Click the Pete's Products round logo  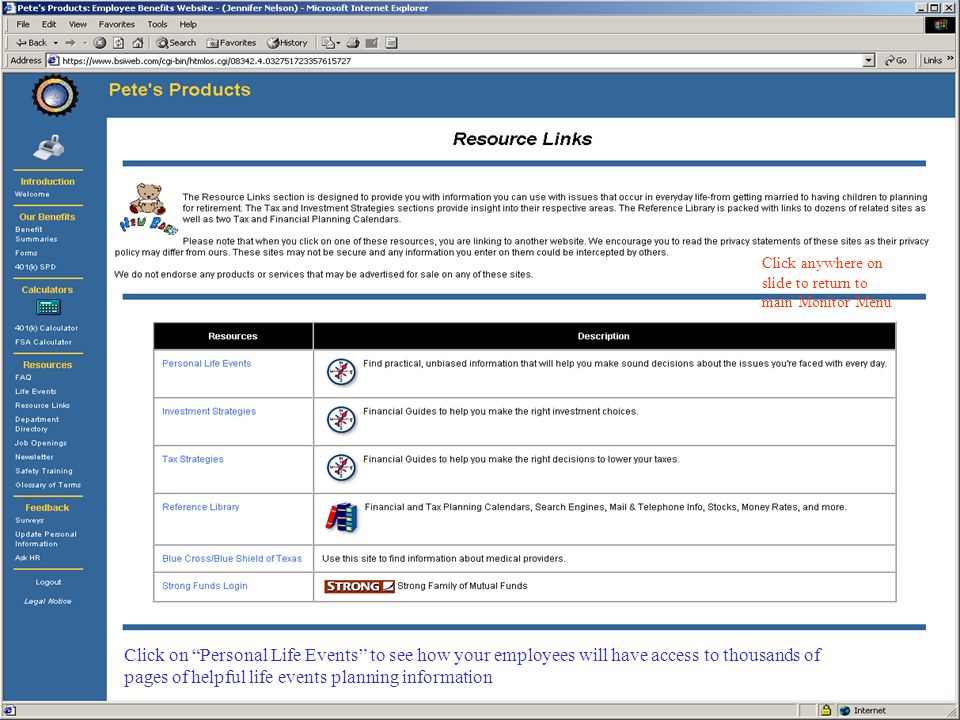pyautogui.click(x=55, y=96)
